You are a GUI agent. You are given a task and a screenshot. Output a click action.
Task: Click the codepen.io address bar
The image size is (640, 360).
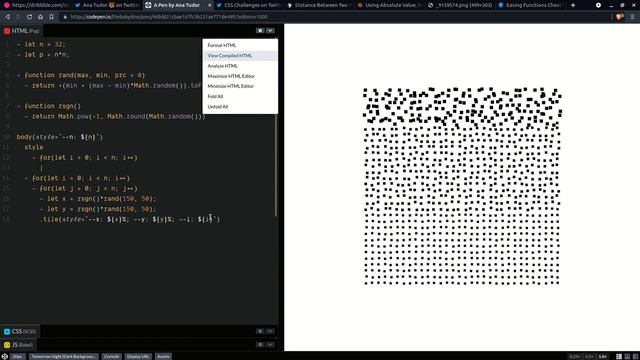[335, 17]
